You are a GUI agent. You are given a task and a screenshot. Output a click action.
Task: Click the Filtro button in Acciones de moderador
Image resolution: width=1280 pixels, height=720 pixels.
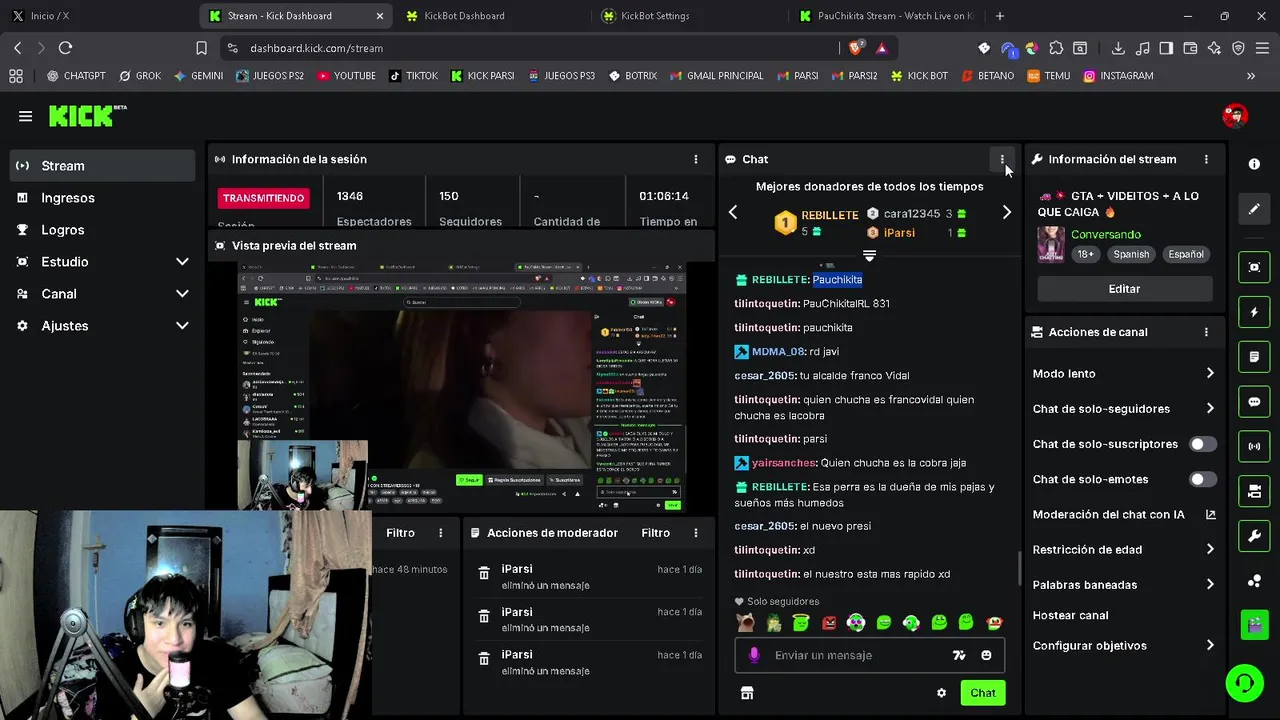coord(655,533)
